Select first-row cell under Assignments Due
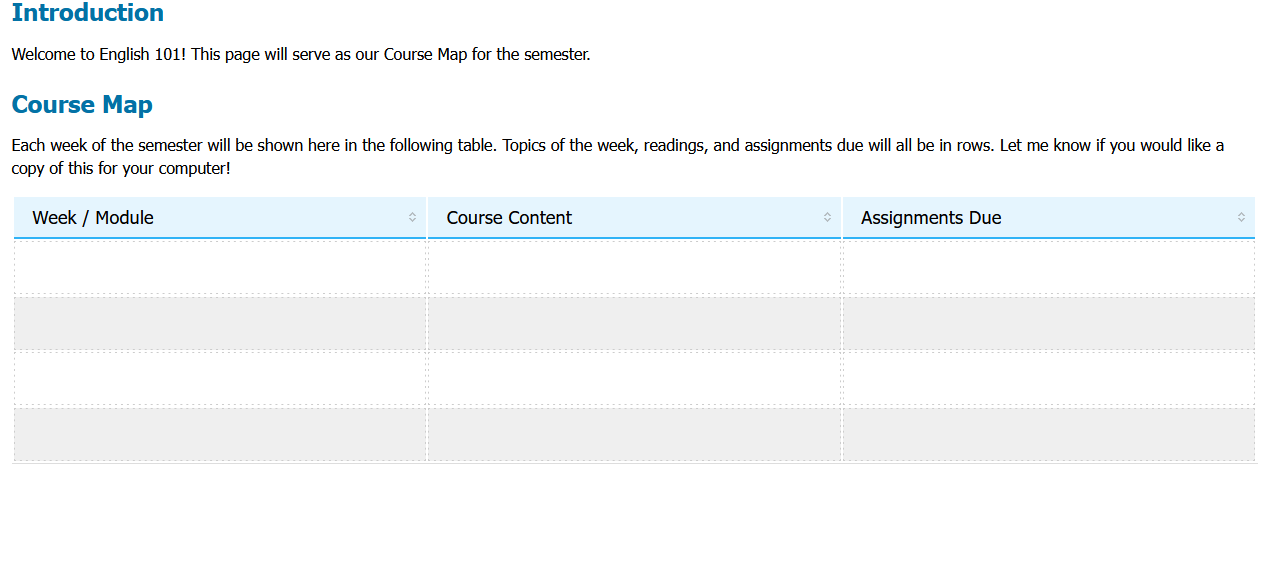 coord(1048,267)
